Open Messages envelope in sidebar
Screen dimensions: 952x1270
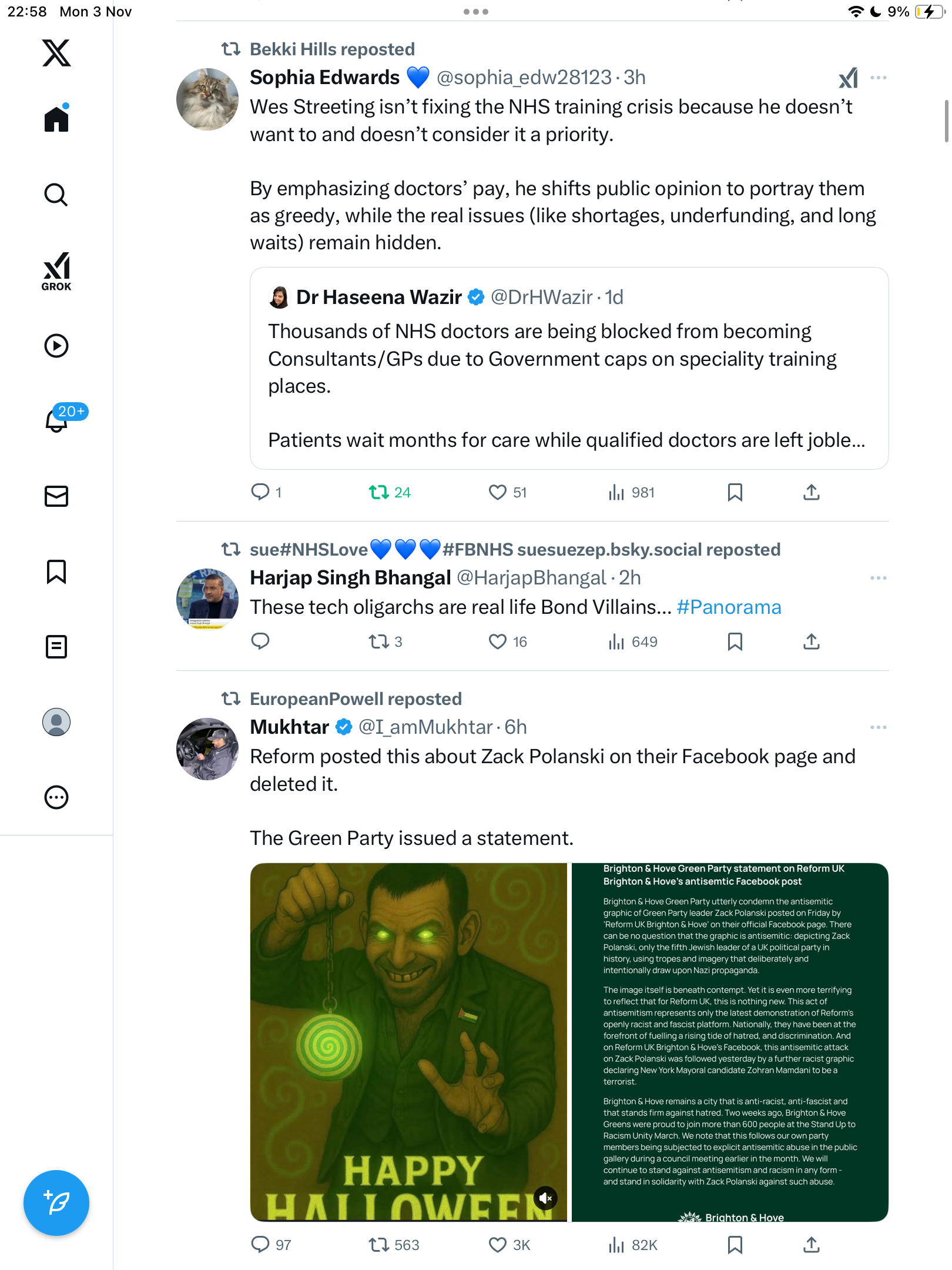coord(56,496)
